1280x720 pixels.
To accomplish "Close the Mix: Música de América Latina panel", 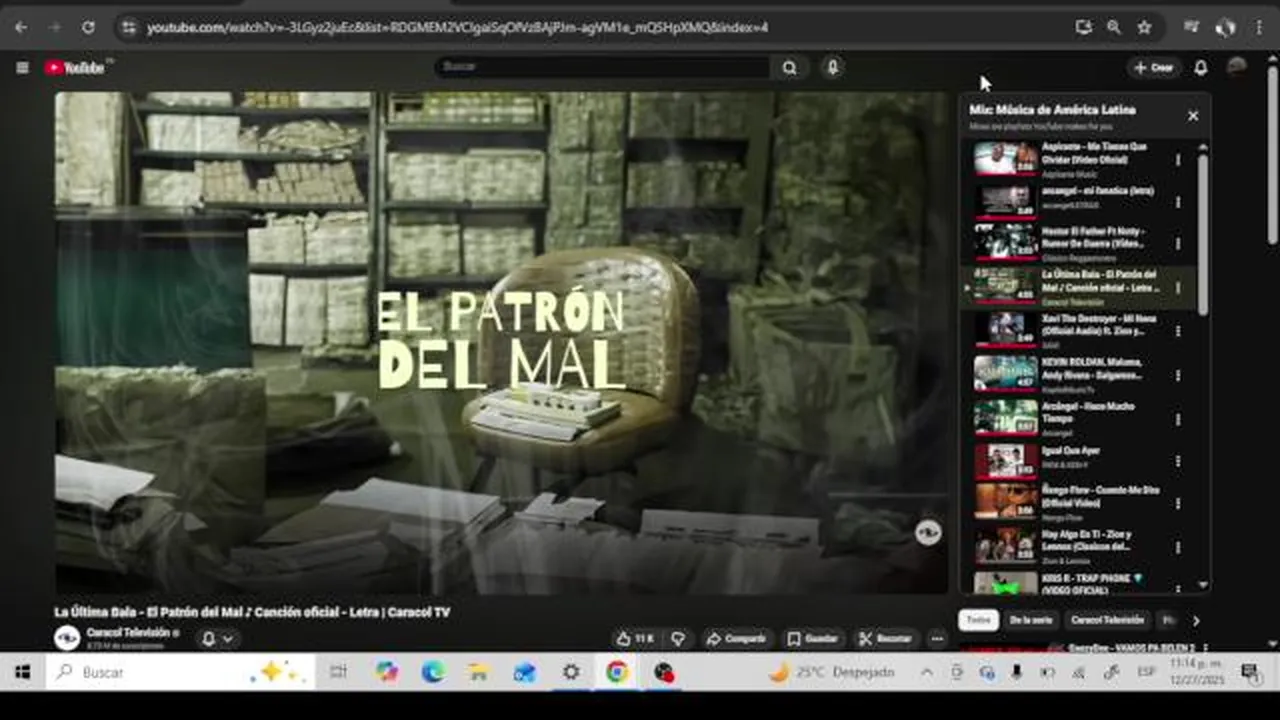I will pos(1193,116).
